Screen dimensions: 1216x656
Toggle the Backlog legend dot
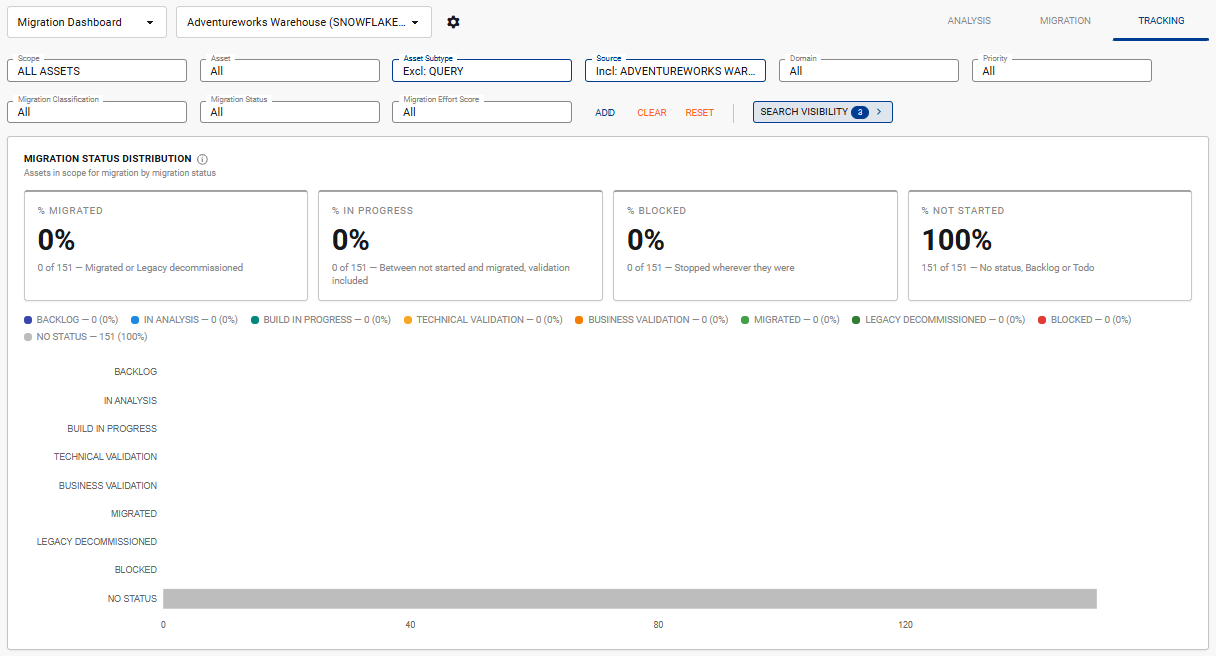29,320
